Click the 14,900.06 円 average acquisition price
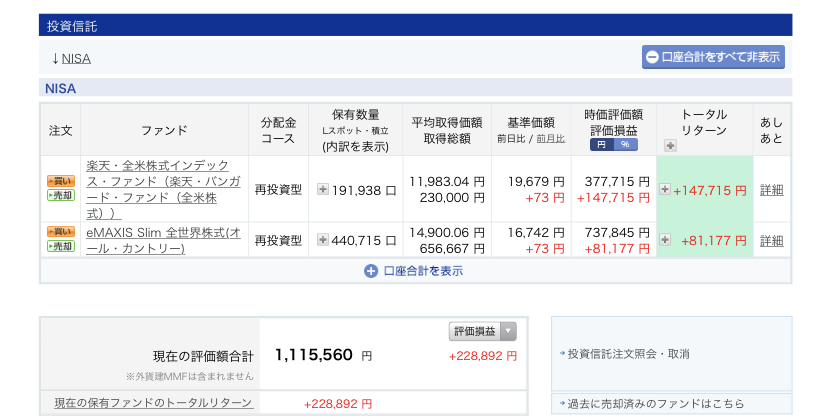This screenshot has width=828, height=419. coord(447,232)
